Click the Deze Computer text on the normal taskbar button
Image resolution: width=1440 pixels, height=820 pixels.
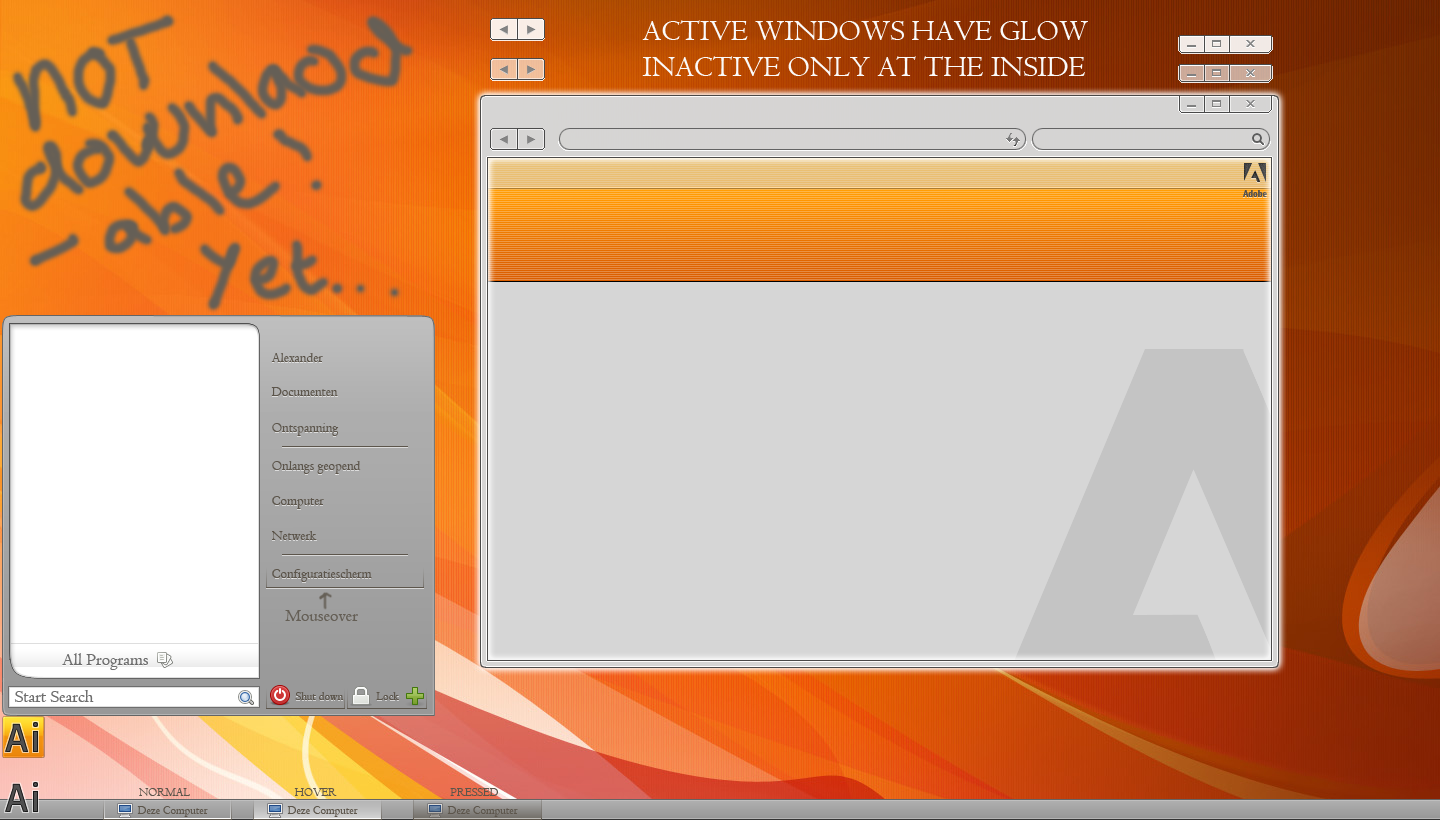click(173, 811)
